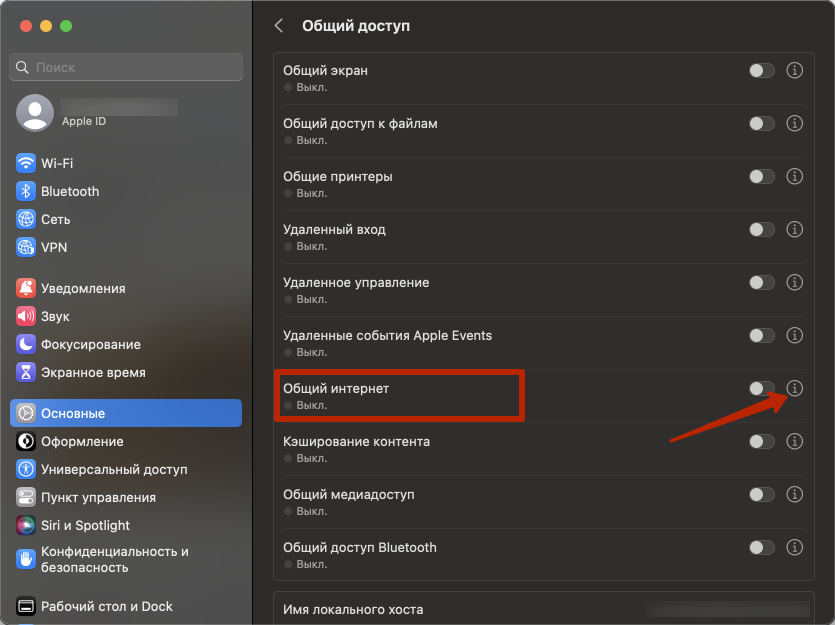Screen dimensions: 835x625
Task: Open info for Удаленное управление
Action: coord(795,282)
